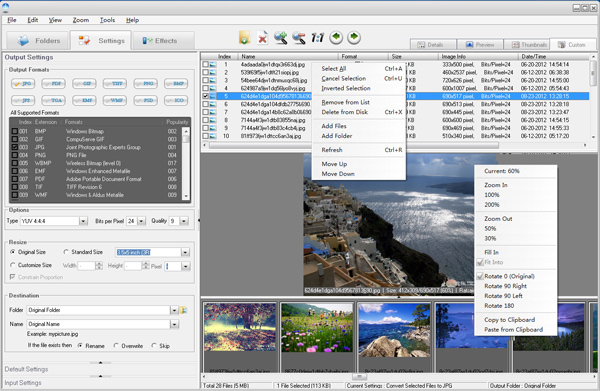
Task: Click the browse folder icon beside Folder field
Action: pos(184,310)
